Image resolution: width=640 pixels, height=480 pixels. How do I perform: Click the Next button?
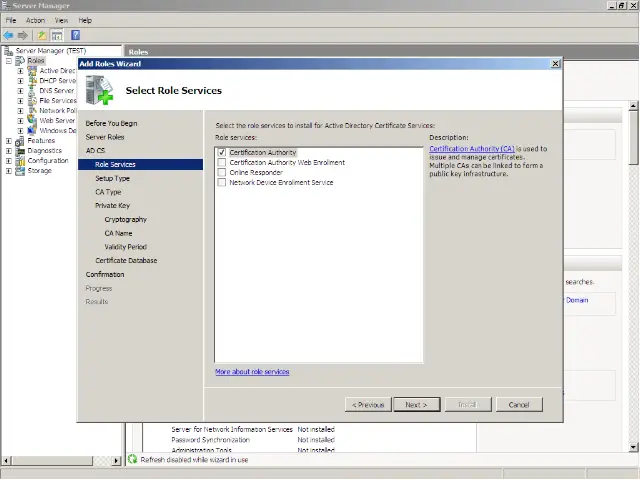coord(417,404)
